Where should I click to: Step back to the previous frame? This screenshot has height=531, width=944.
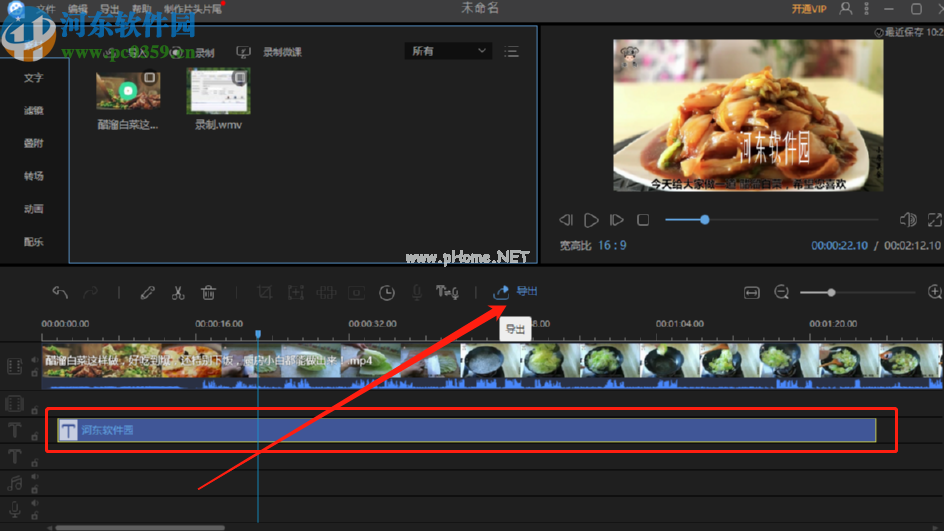coord(565,220)
